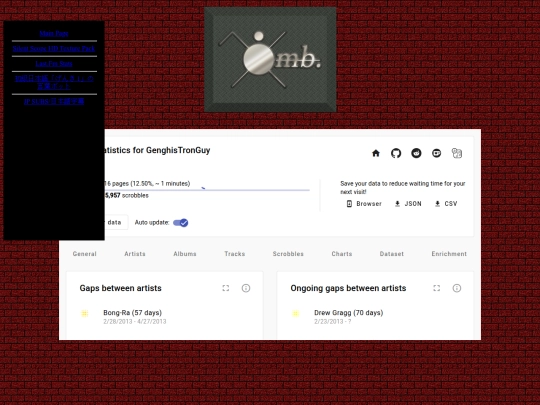Click the 'Statistics for GenghisTronGuy' heading
Screen dimensions: 540x405
click(157, 150)
